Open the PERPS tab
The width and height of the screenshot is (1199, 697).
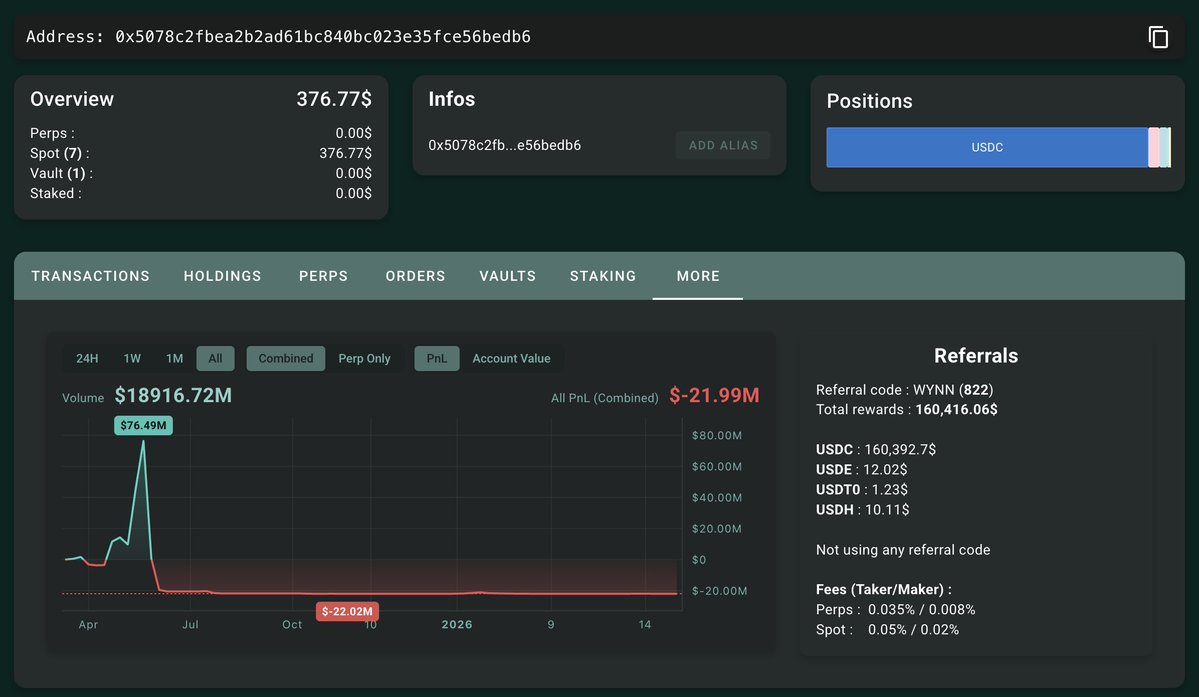[324, 276]
